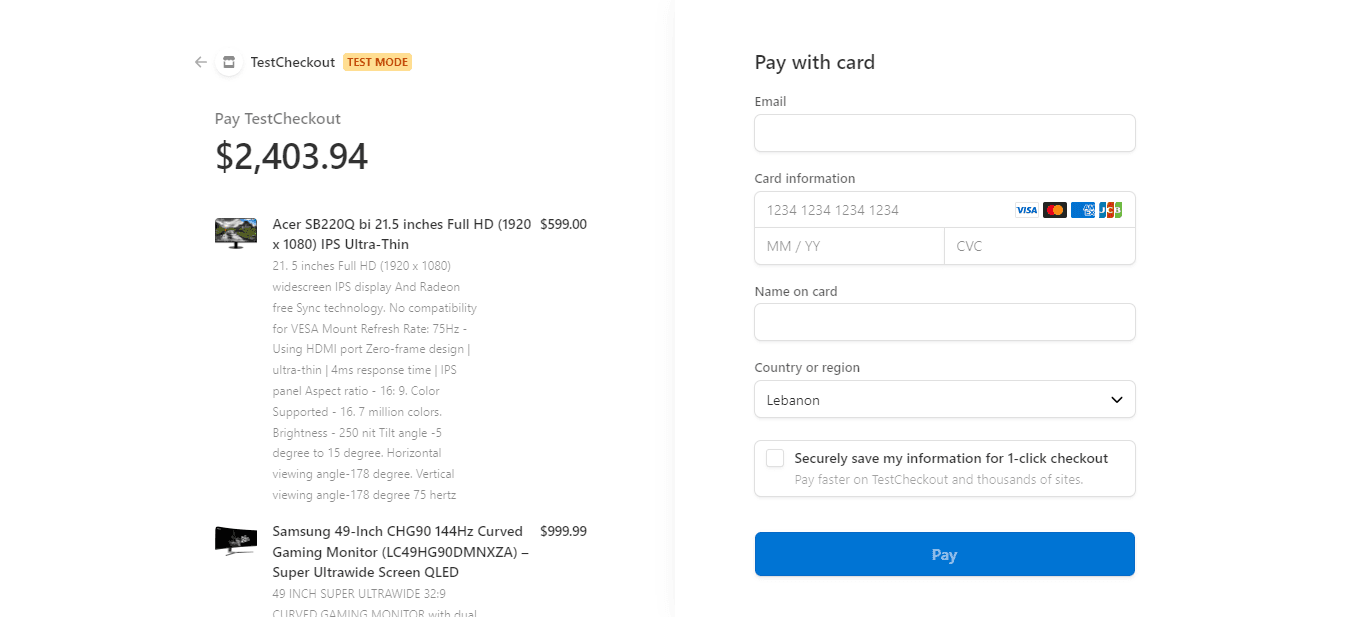Image resolution: width=1348 pixels, height=617 pixels.
Task: Click the Country or region label
Action: point(807,367)
